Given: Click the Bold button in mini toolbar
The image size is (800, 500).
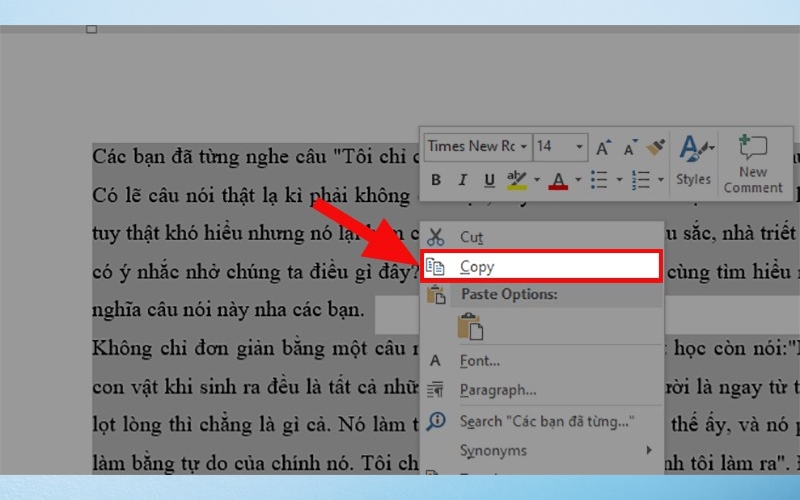Looking at the screenshot, I should (436, 180).
